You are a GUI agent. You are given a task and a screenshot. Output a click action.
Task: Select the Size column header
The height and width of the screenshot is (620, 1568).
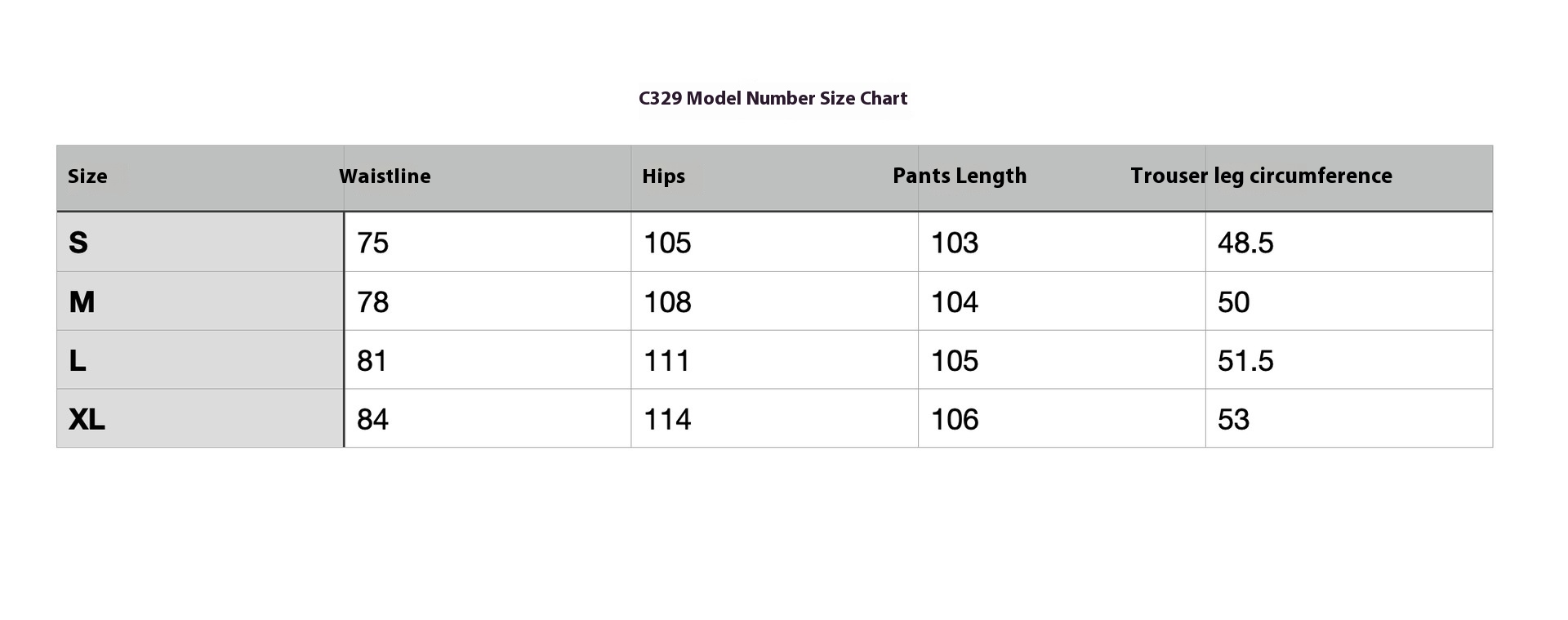[x=87, y=176]
